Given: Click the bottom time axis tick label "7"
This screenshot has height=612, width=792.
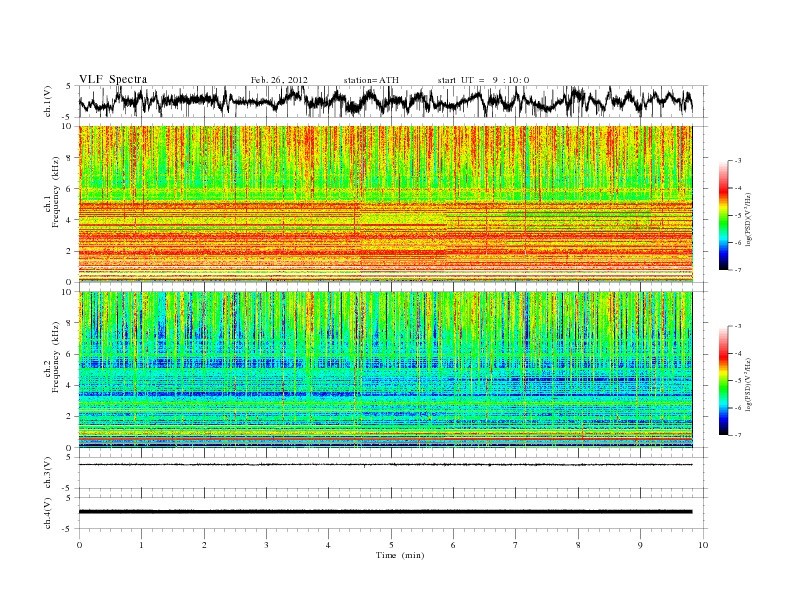Looking at the screenshot, I should coord(516,545).
